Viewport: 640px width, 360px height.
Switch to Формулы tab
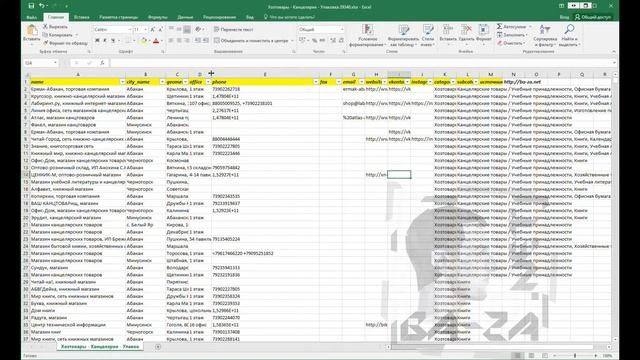pyautogui.click(x=158, y=17)
